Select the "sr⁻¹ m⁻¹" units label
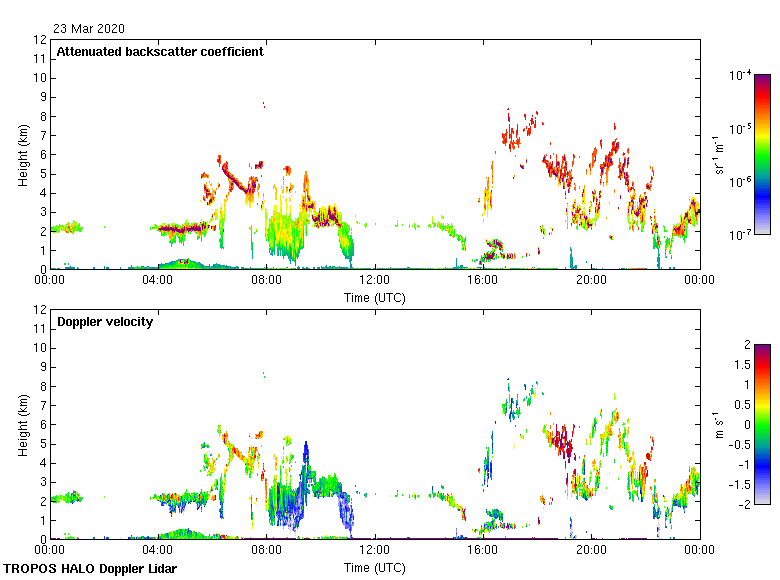 (720, 155)
